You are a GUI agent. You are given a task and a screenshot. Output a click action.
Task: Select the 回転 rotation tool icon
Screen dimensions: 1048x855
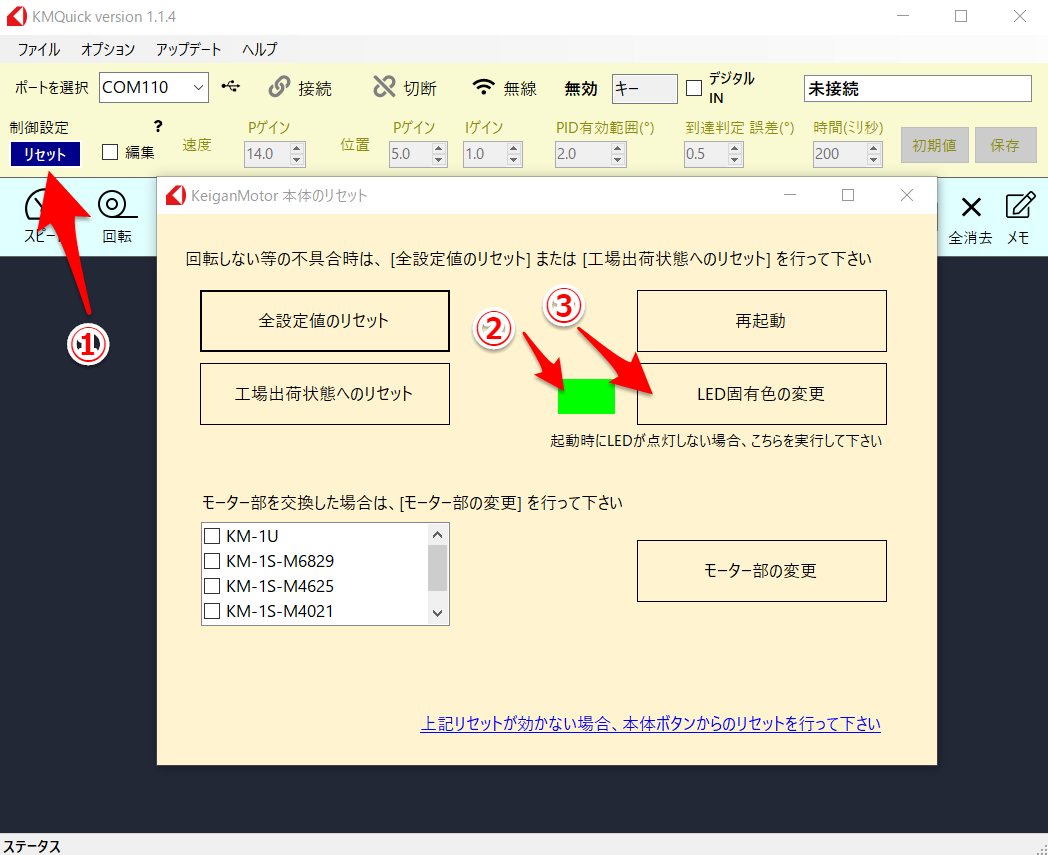pos(117,205)
